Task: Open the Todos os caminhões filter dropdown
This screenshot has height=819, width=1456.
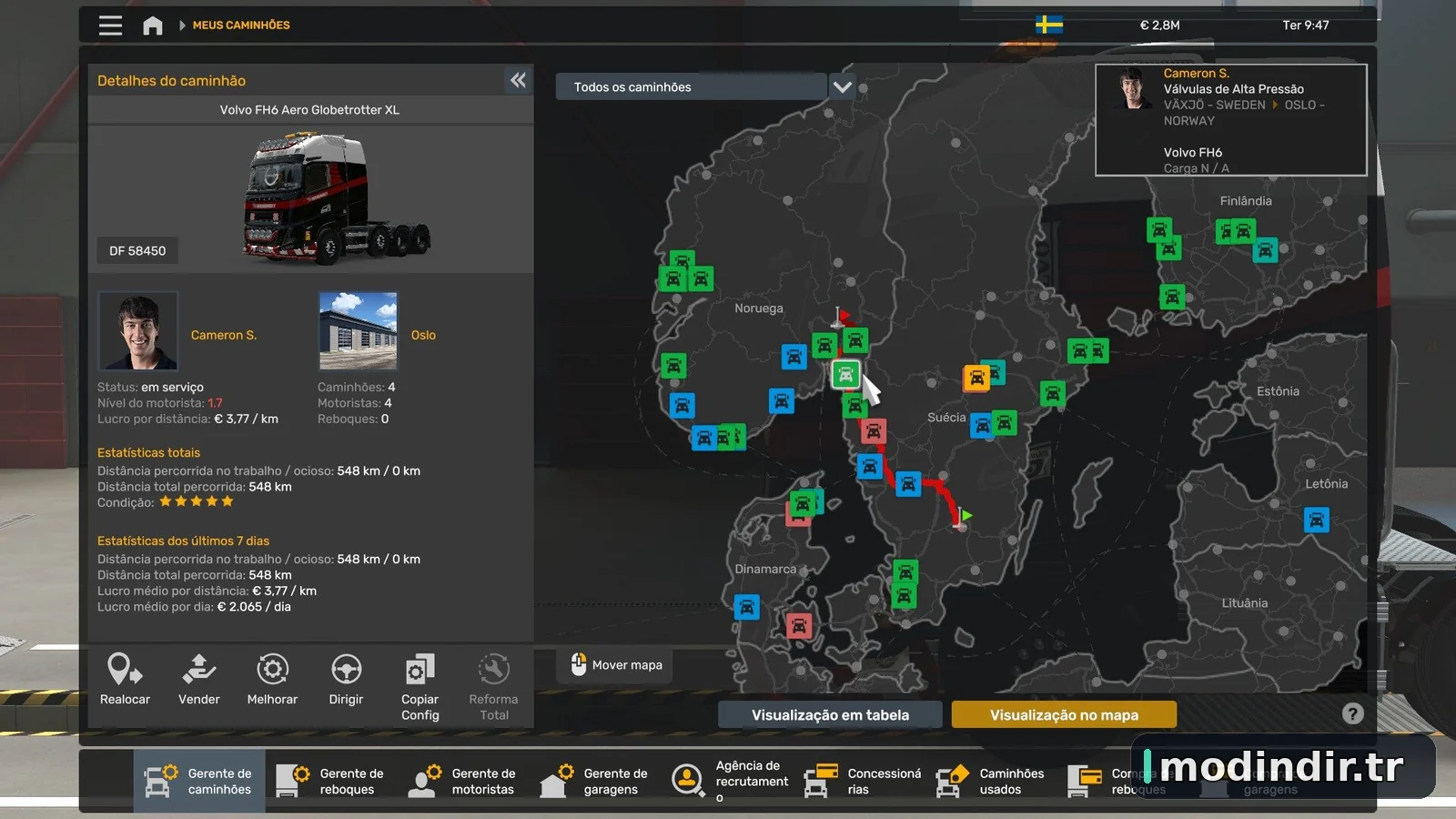Action: (x=692, y=87)
